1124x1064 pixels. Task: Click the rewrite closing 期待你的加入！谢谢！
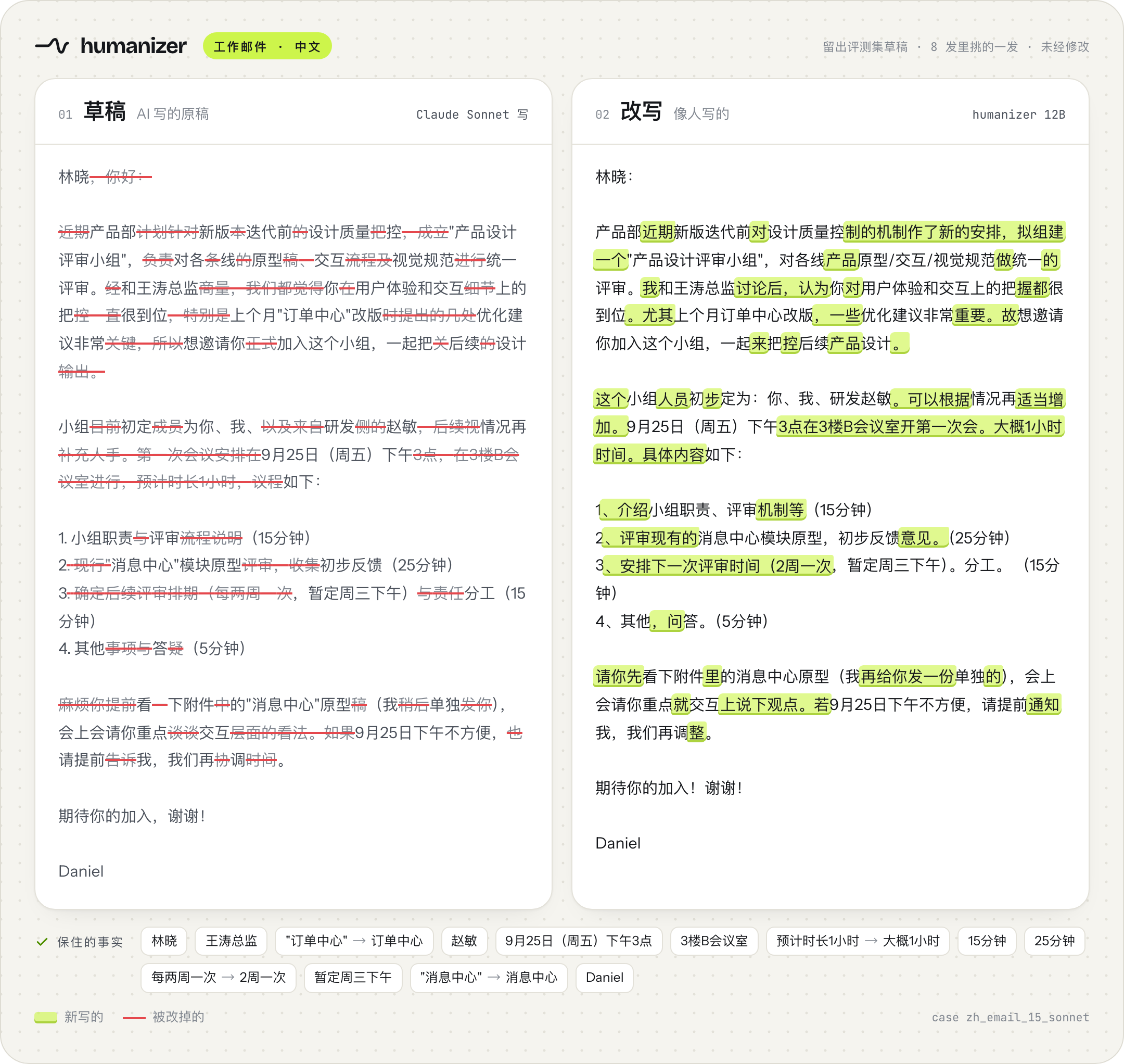tap(669, 788)
